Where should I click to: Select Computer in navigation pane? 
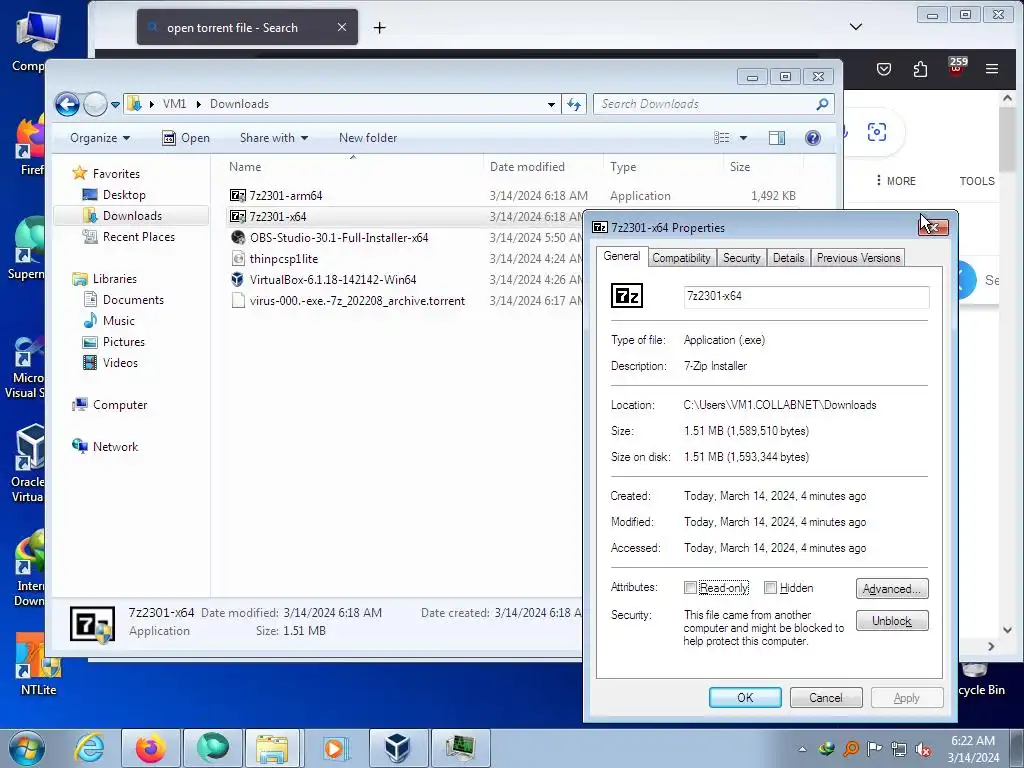(110, 405)
